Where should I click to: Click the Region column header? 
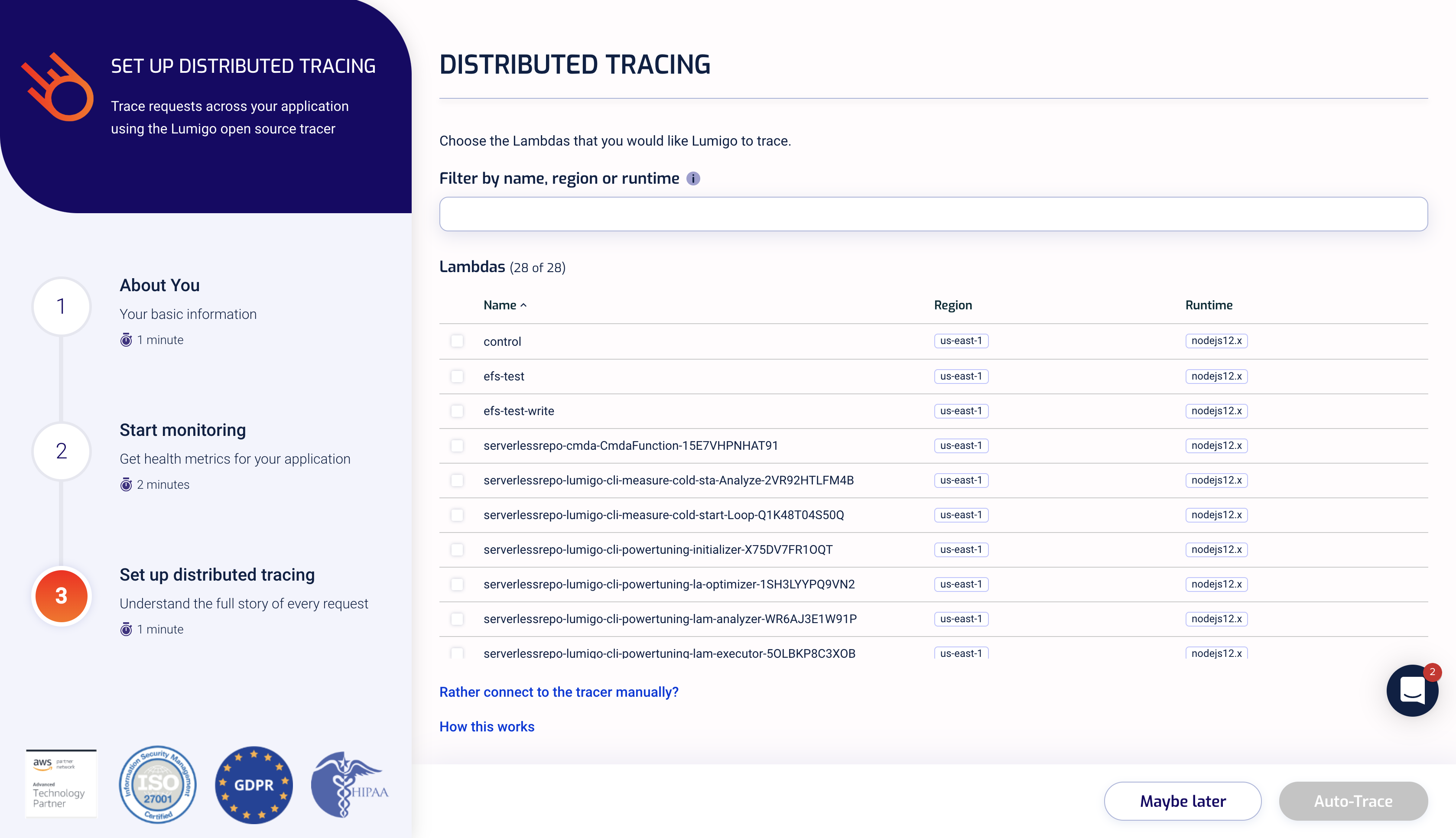[952, 305]
